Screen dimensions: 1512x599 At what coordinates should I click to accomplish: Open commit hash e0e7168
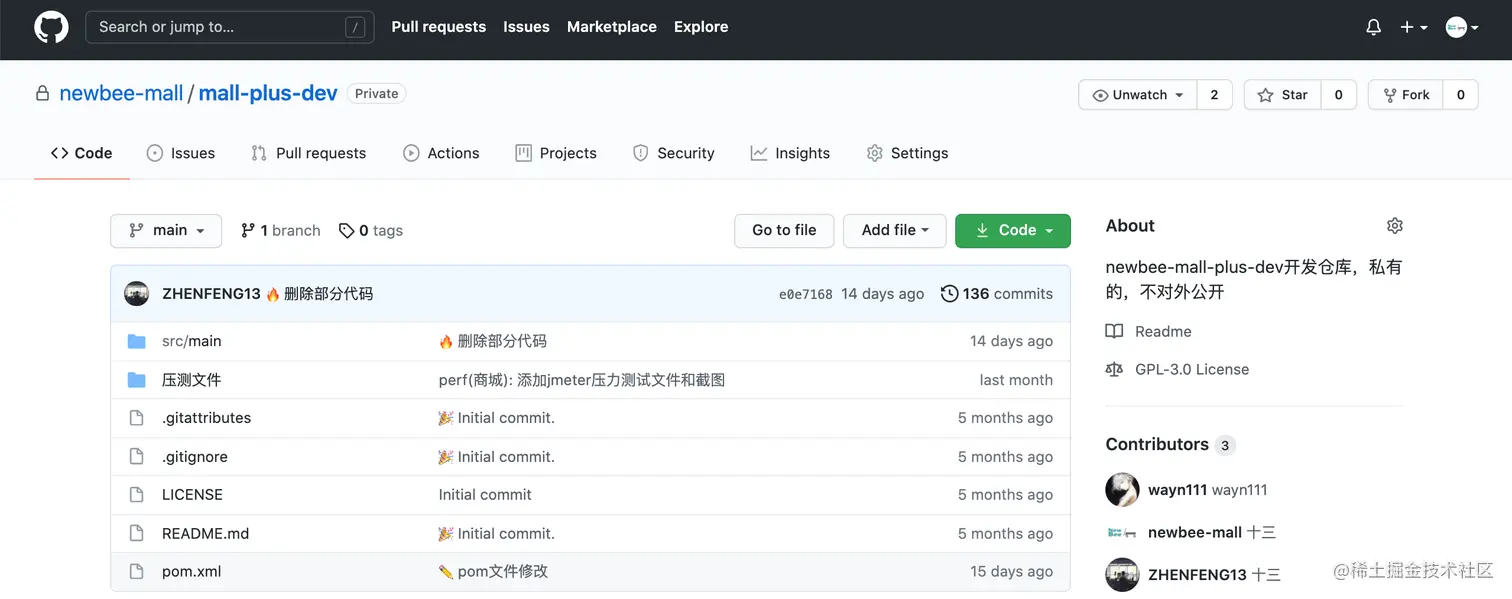coord(806,294)
